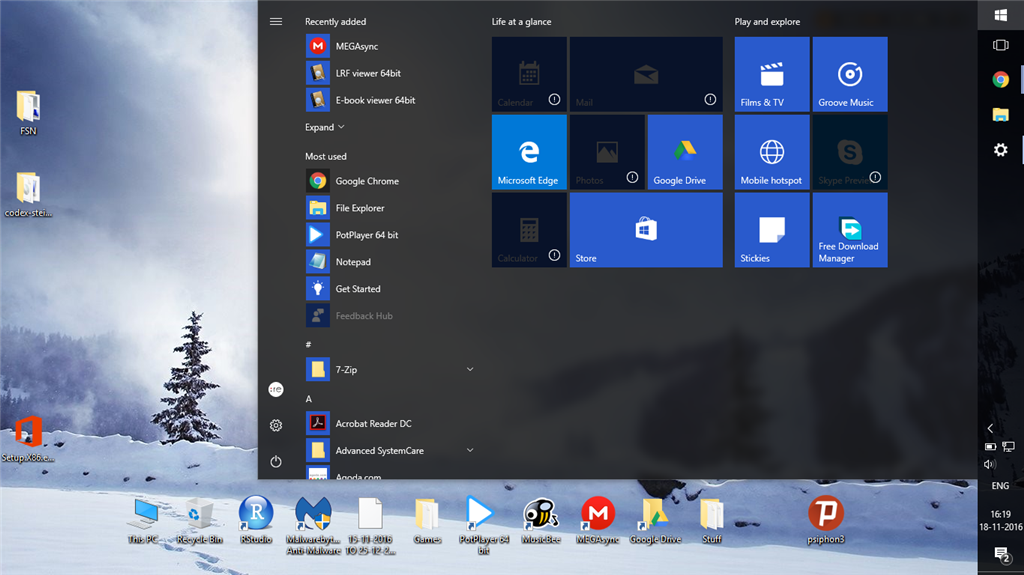Click the A letter group header
1024x575 pixels.
pos(308,399)
